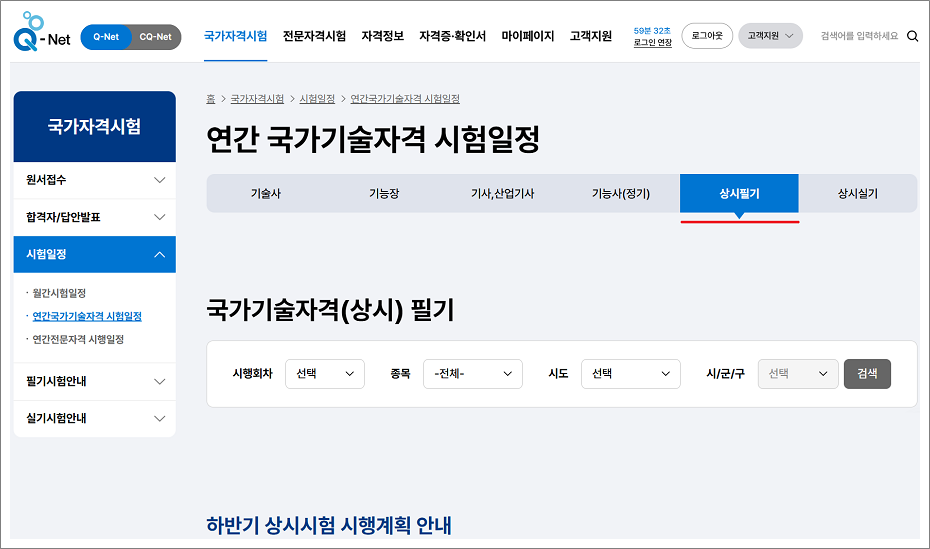Open the 전문자격시험 top menu
This screenshot has height=549, width=930.
(x=314, y=36)
